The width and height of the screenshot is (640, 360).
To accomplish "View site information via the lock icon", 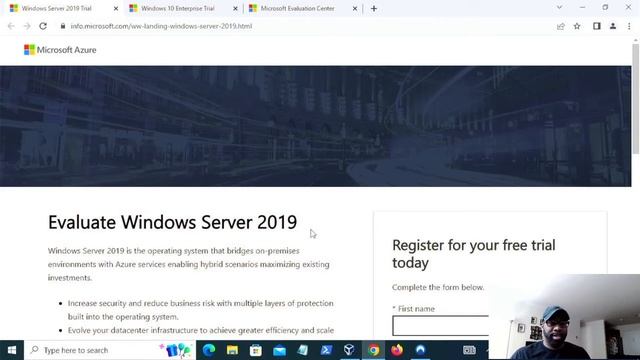I will point(62,26).
